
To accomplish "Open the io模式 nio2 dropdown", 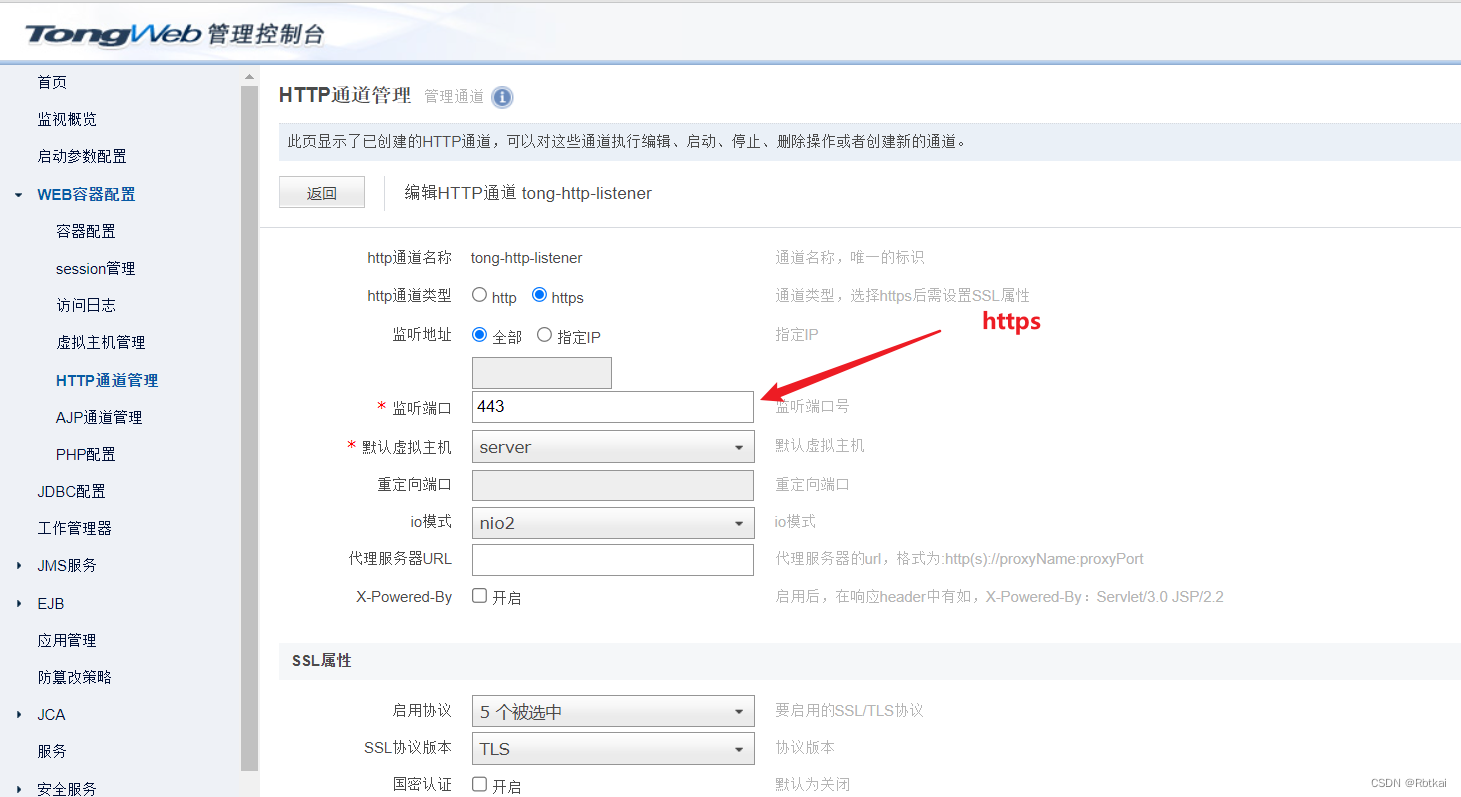I will click(x=613, y=523).
